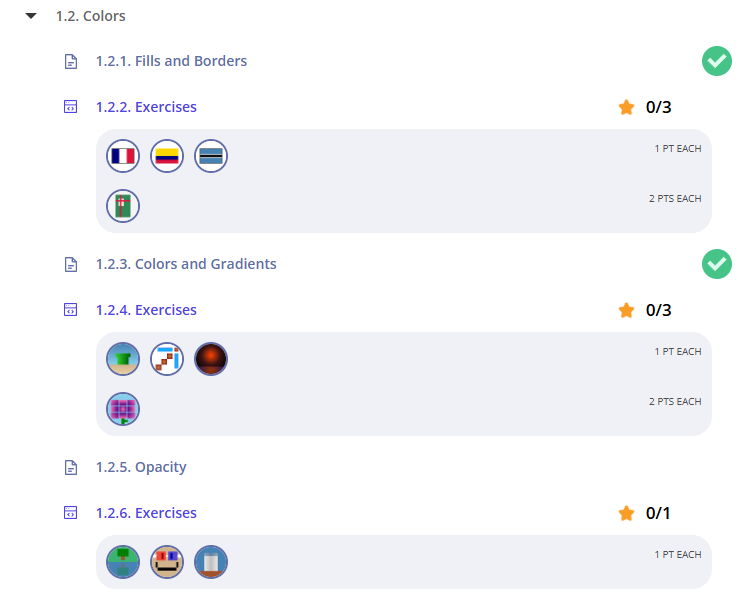This screenshot has height=595, width=741.
Task: Open the purple grid exercise
Action: click(x=123, y=409)
